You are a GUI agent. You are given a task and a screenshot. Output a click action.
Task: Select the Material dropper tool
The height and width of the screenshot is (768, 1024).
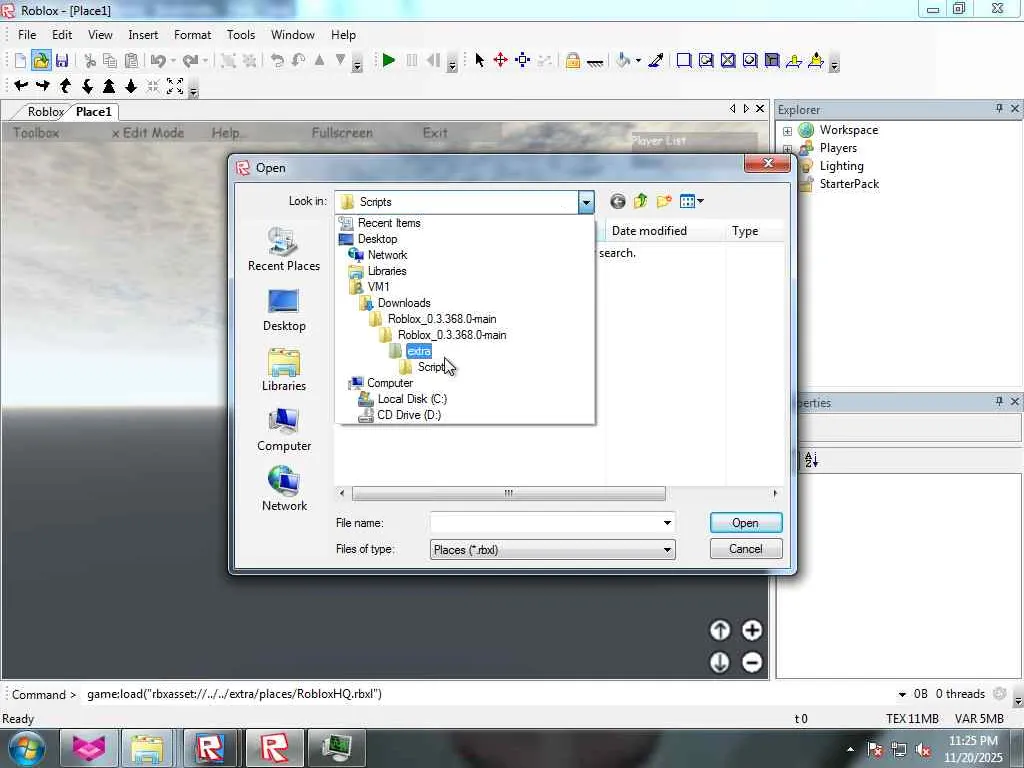coord(656,61)
